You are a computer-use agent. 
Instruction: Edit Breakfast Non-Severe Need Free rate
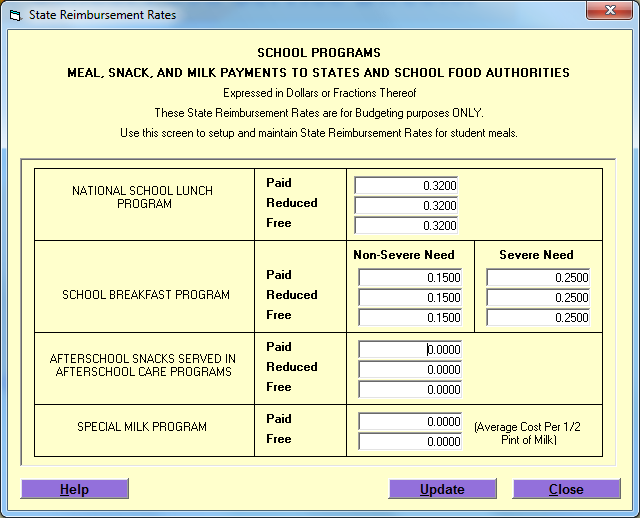[x=410, y=318]
